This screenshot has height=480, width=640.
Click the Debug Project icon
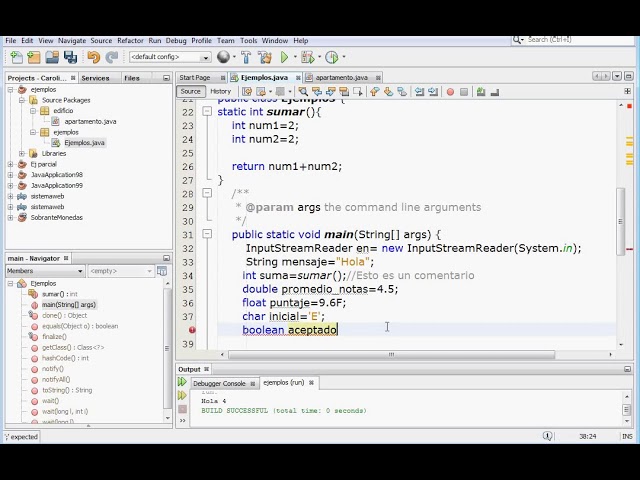coord(307,57)
